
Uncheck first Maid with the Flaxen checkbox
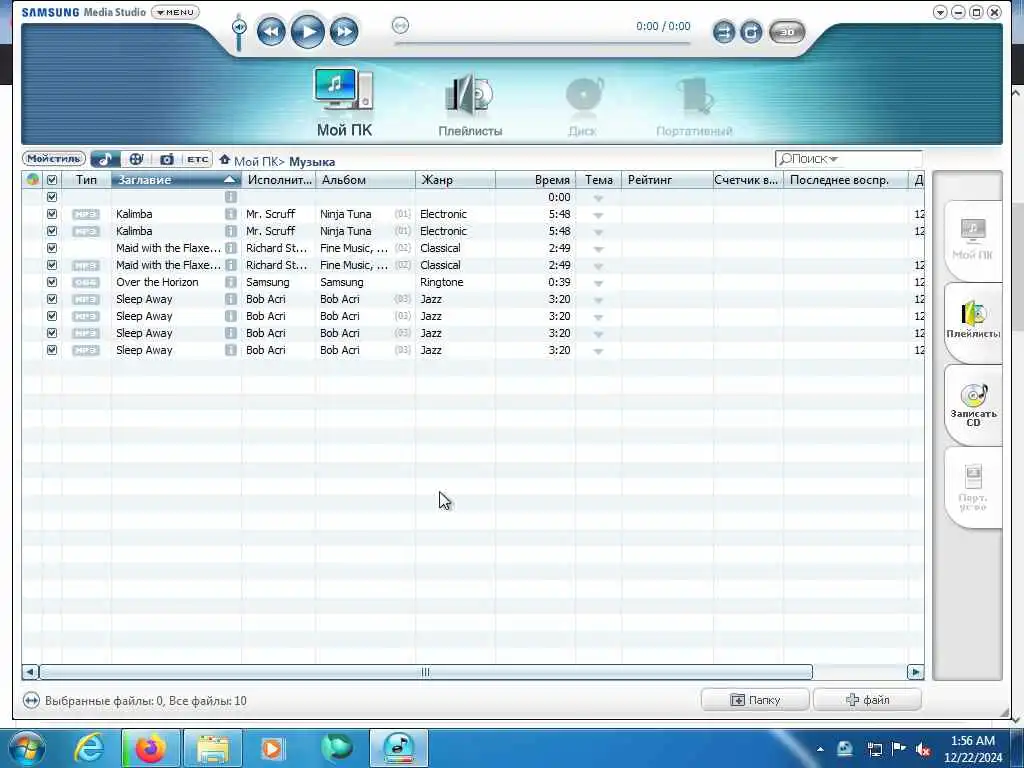(x=52, y=248)
